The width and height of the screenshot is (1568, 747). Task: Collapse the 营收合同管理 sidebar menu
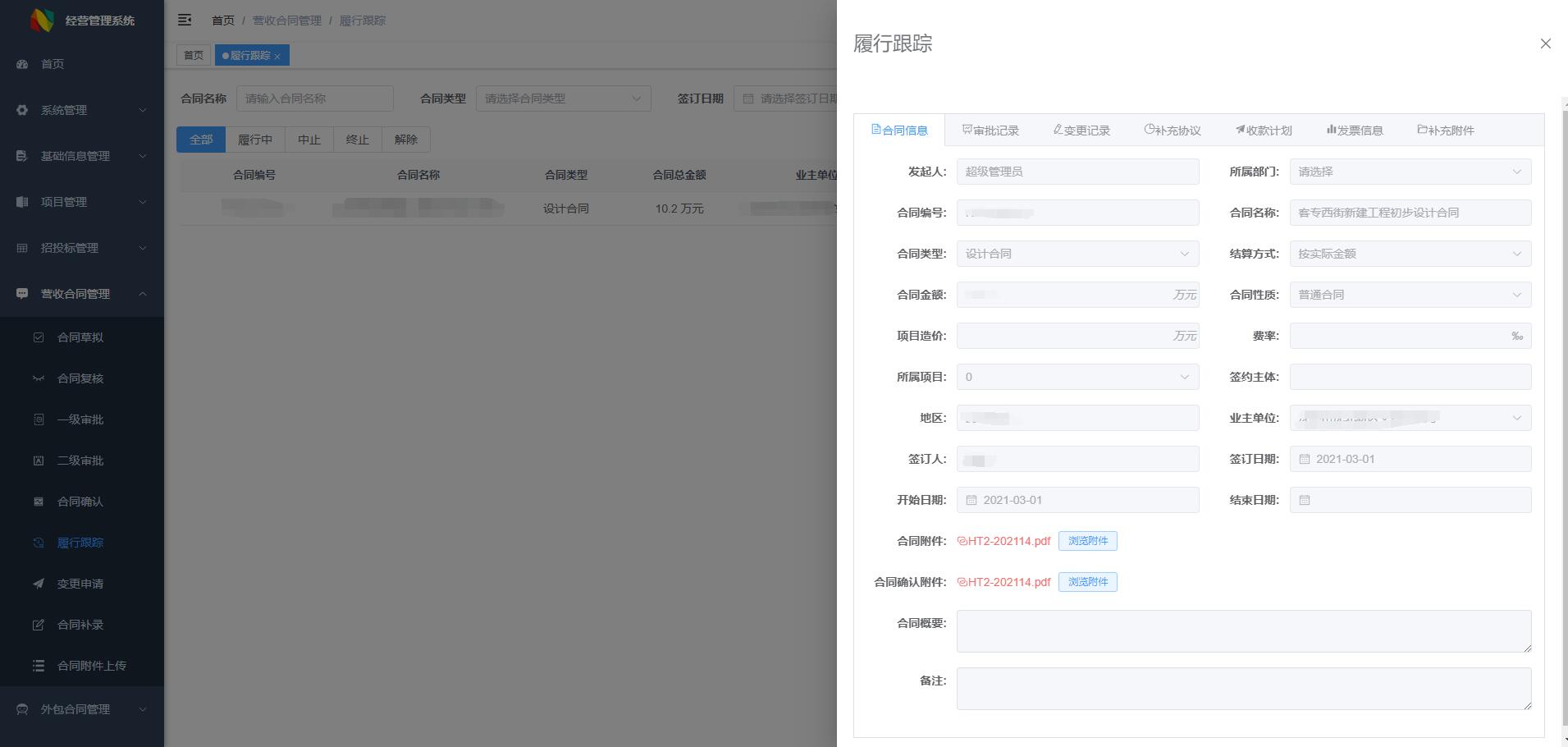[142, 294]
